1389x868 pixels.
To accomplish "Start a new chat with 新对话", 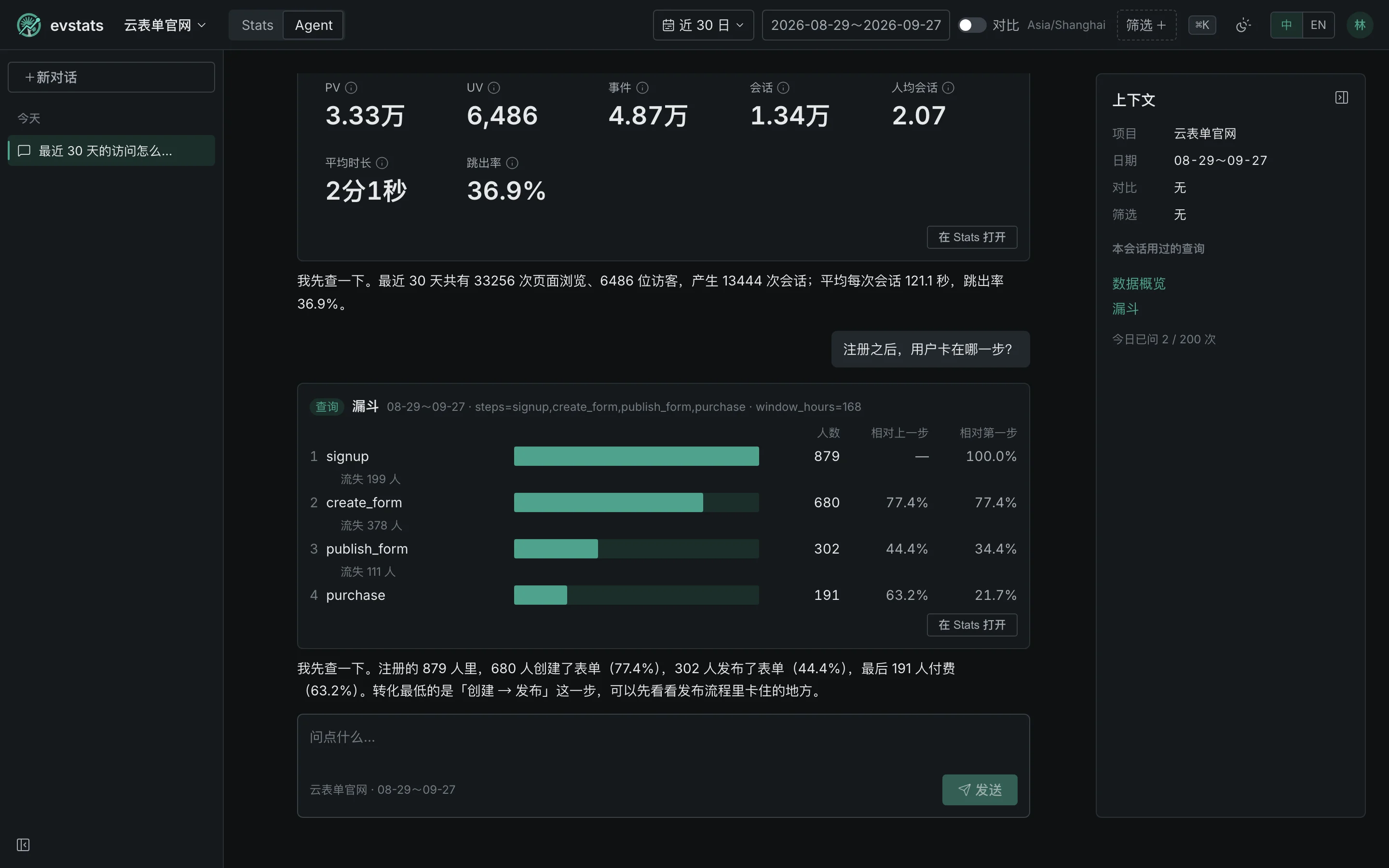I will [111, 77].
